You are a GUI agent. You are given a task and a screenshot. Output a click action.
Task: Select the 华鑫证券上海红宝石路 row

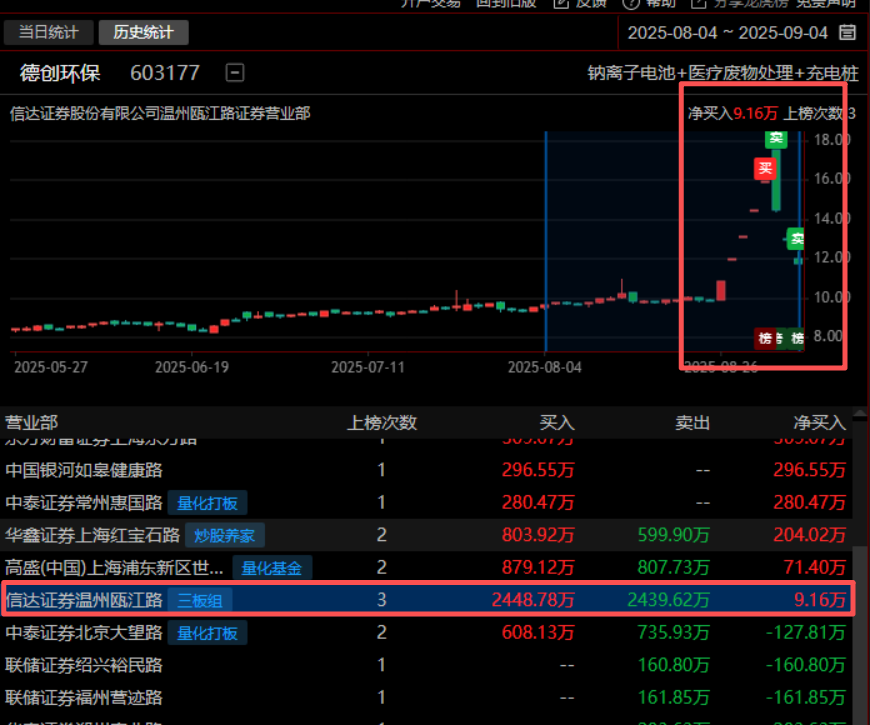coord(426,535)
